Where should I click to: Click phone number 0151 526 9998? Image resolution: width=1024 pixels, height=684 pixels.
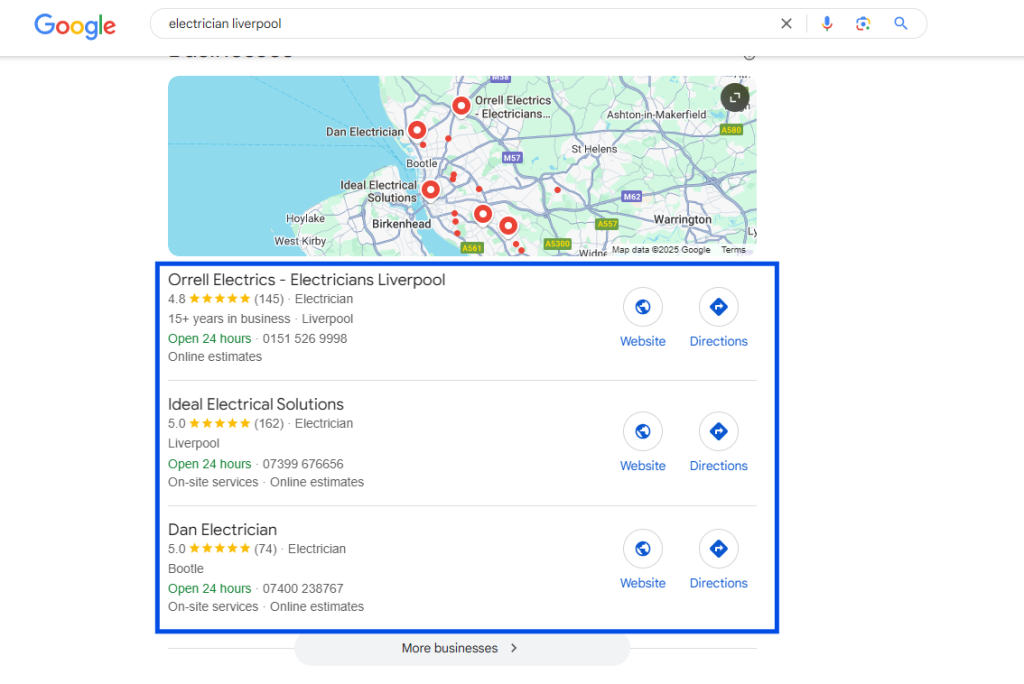[304, 338]
